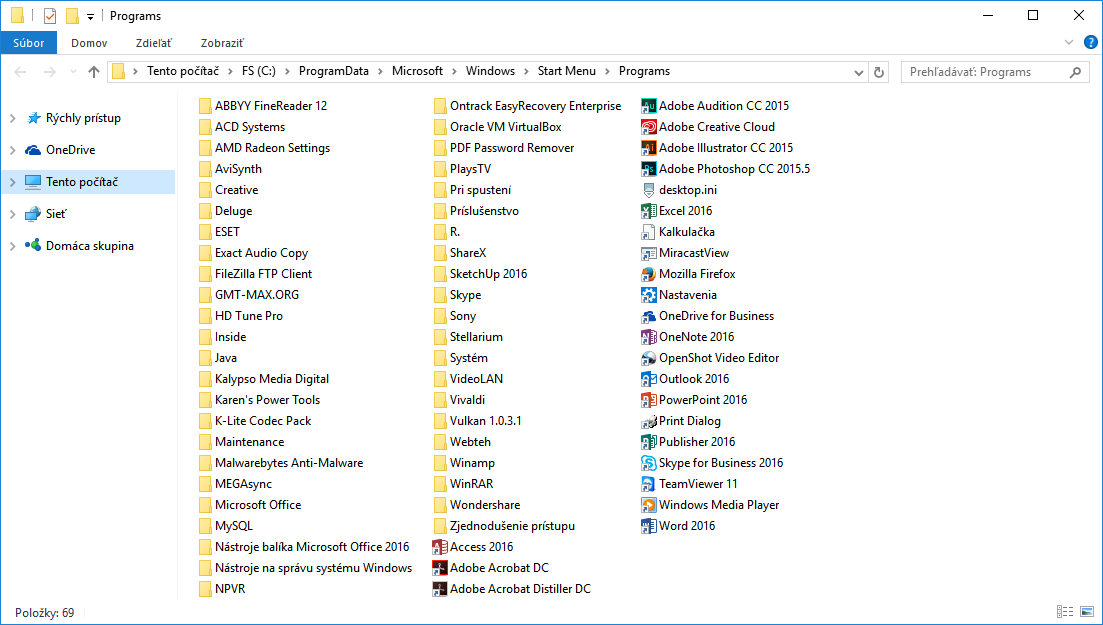Image resolution: width=1103 pixels, height=625 pixels.
Task: Switch to the Zobraziť ribbon tab
Action: coord(222,43)
